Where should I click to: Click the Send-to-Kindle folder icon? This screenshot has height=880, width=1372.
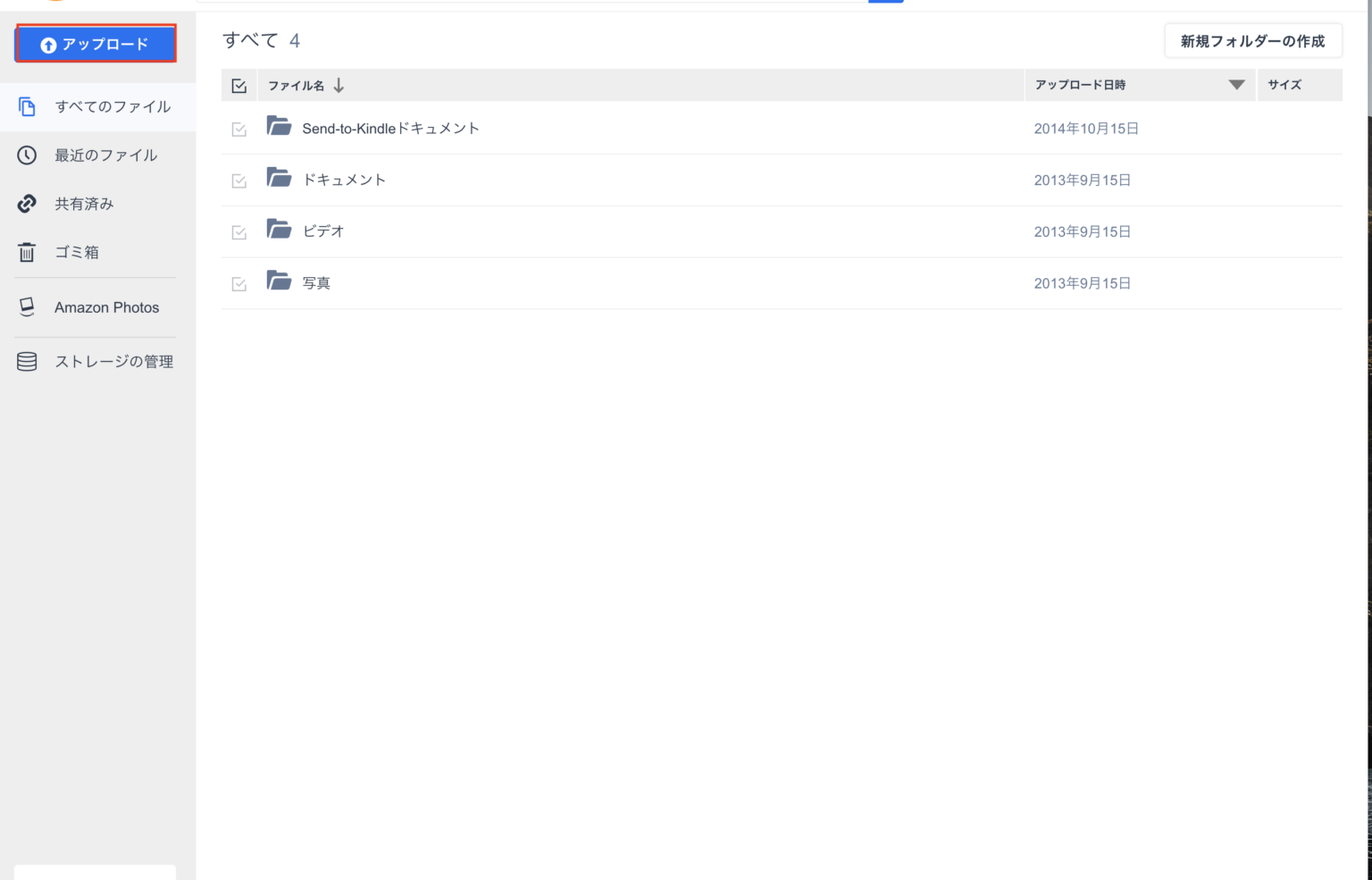click(x=279, y=127)
